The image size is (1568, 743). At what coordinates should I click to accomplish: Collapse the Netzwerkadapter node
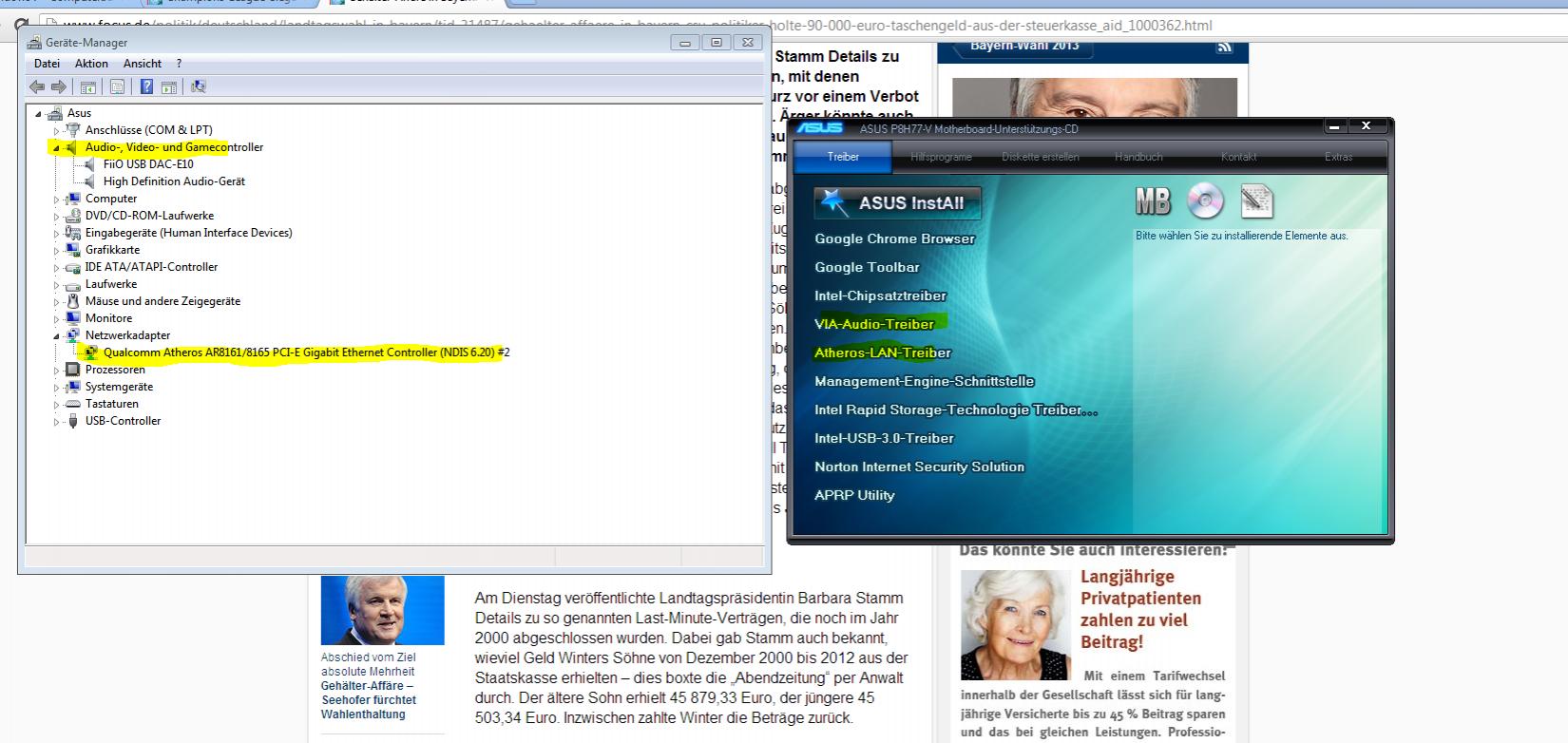[x=56, y=336]
